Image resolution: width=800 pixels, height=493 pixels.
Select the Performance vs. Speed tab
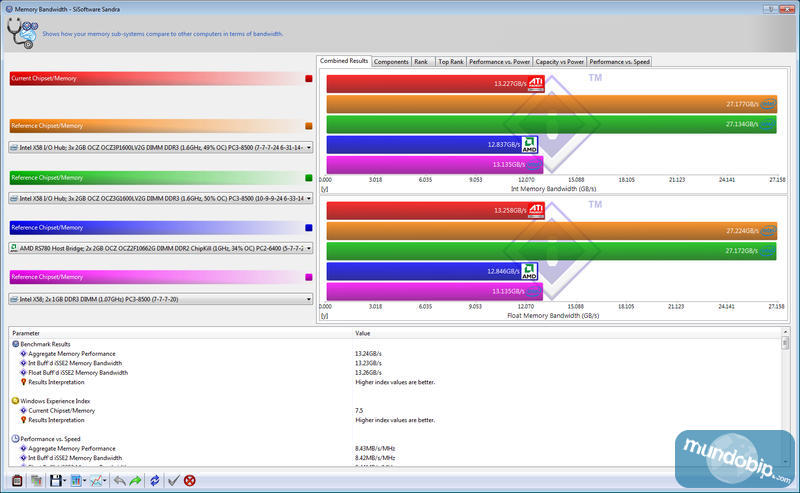pyautogui.click(x=619, y=62)
